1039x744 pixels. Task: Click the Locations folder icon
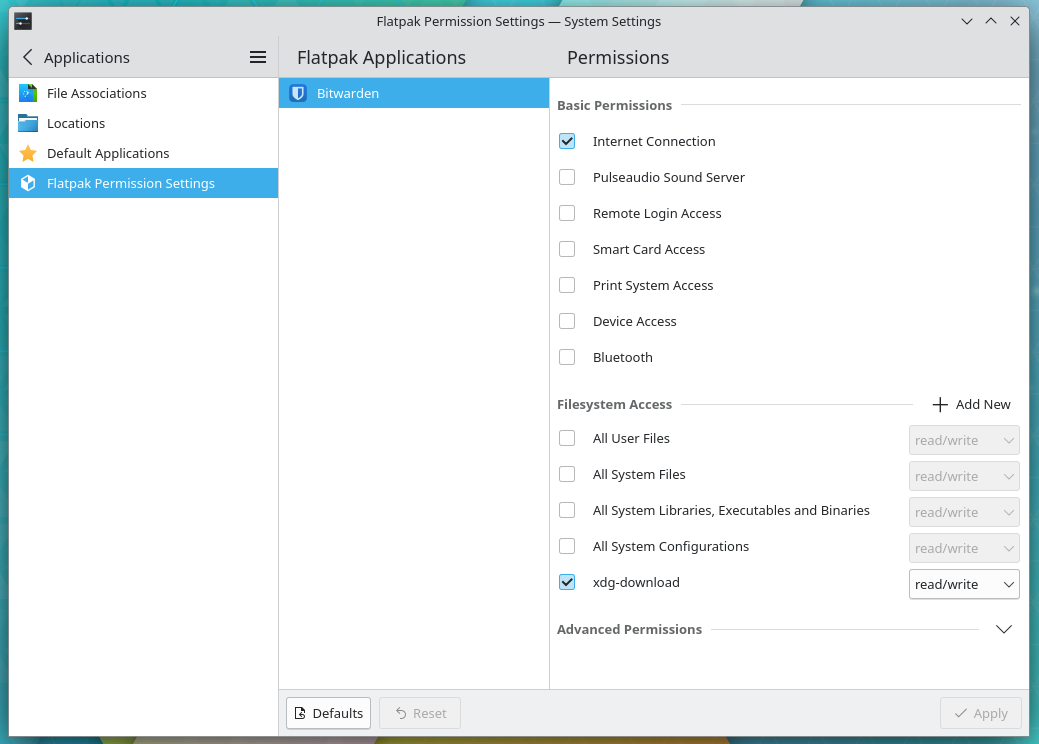[26, 125]
